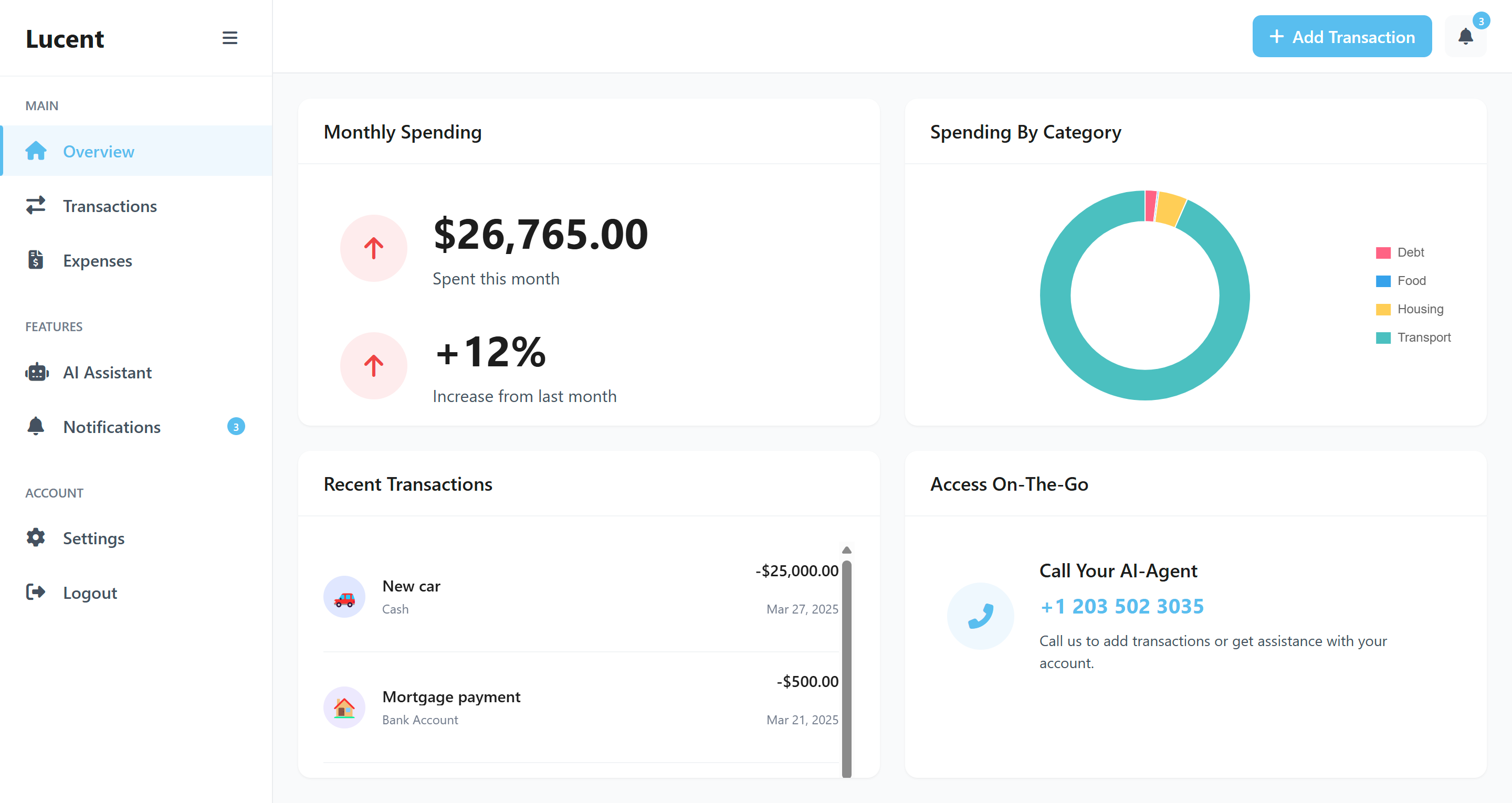Click the notification bell in the top bar
Screen dimensions: 1512x803
(1465, 37)
